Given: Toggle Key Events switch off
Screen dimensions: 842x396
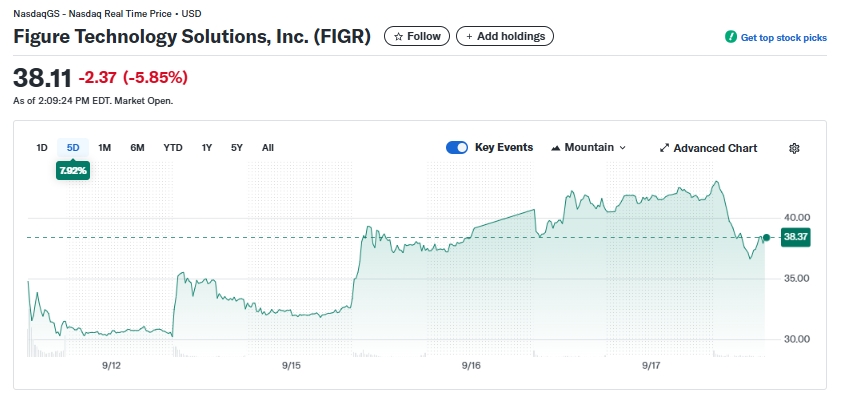Looking at the screenshot, I should (457, 148).
